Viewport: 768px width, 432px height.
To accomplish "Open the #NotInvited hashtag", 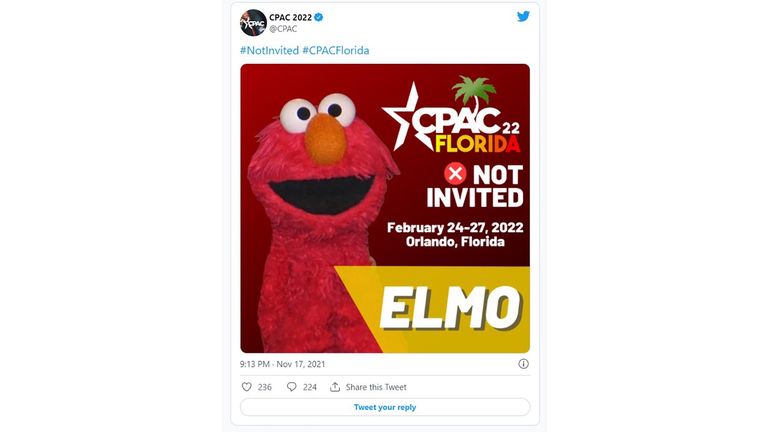I will point(269,50).
